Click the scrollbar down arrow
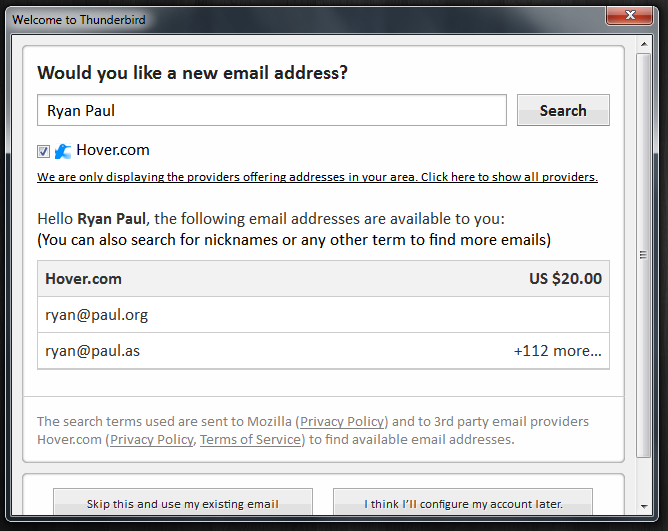This screenshot has height=531, width=668. (644, 506)
